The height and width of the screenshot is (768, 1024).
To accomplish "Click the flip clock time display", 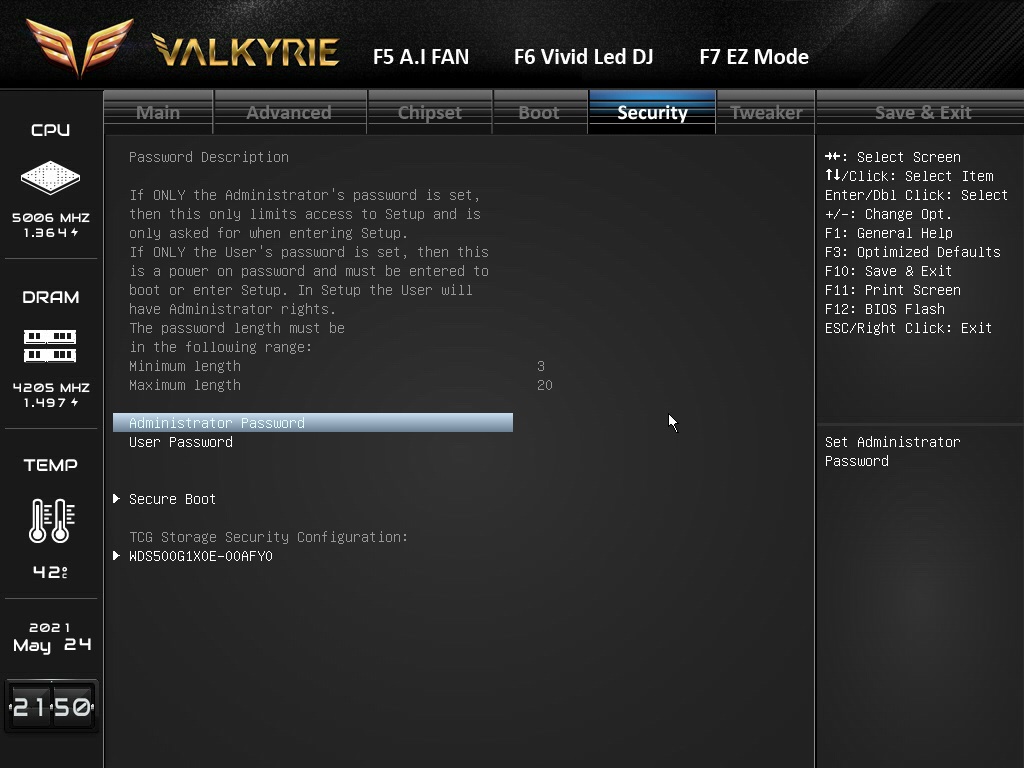I will click(51, 707).
